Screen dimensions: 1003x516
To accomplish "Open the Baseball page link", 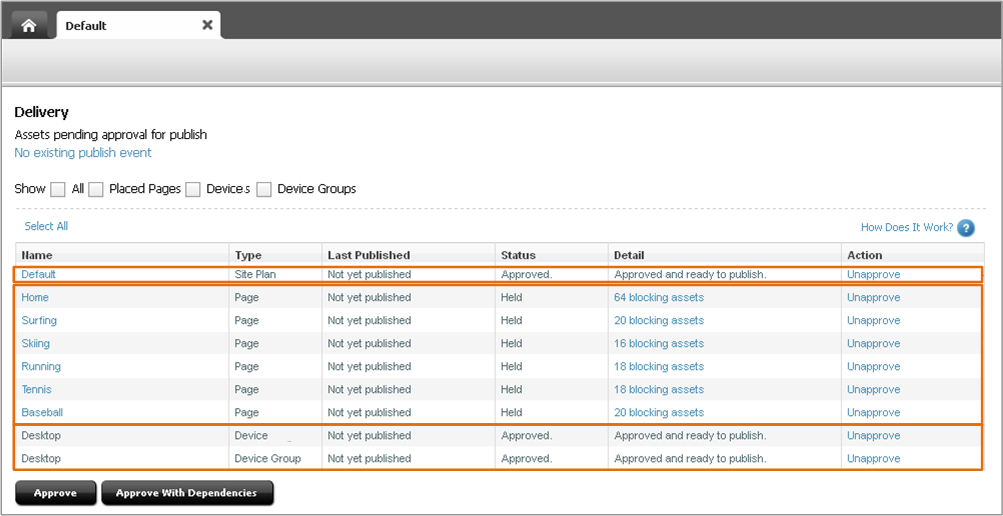I will (42, 412).
